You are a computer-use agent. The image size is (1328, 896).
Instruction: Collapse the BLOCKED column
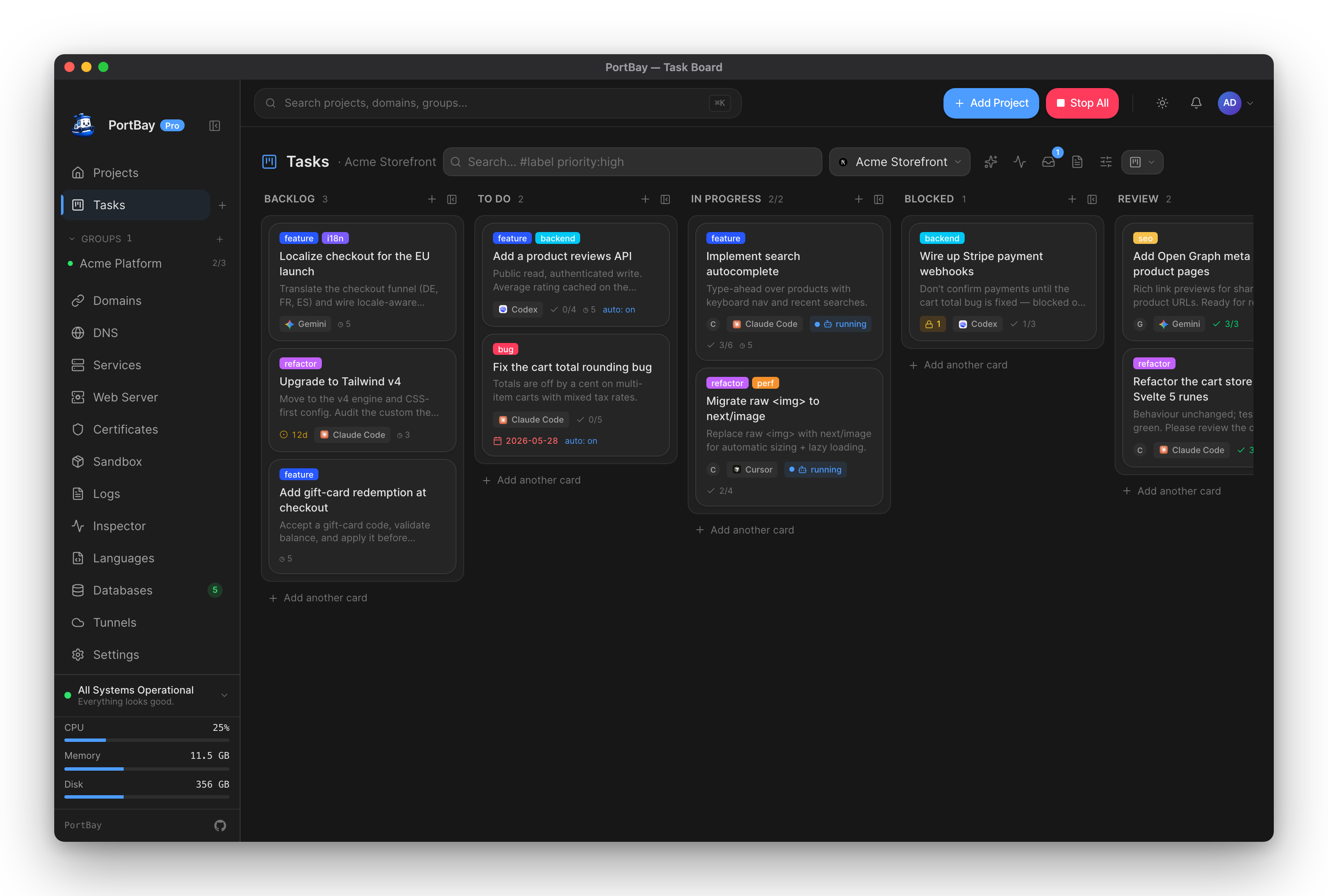1092,199
